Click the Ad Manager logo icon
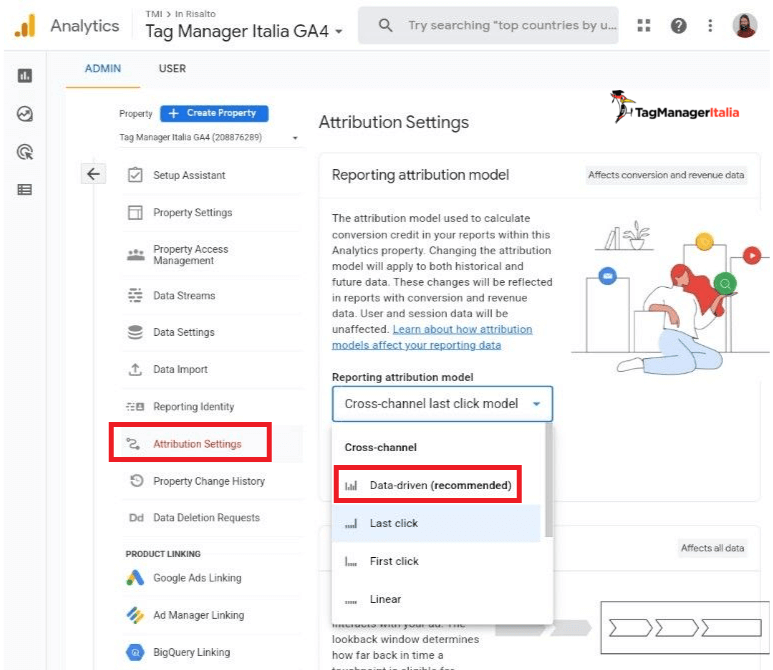773x670 pixels. 135,615
